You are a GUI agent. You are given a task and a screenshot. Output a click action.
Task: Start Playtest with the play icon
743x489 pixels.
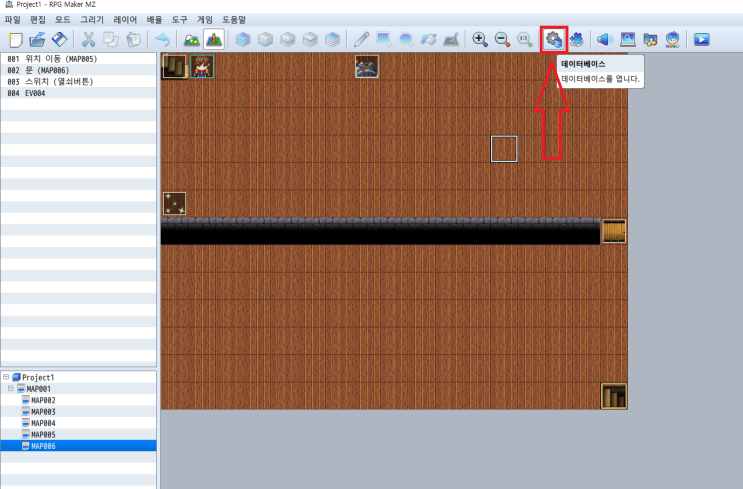(x=701, y=39)
